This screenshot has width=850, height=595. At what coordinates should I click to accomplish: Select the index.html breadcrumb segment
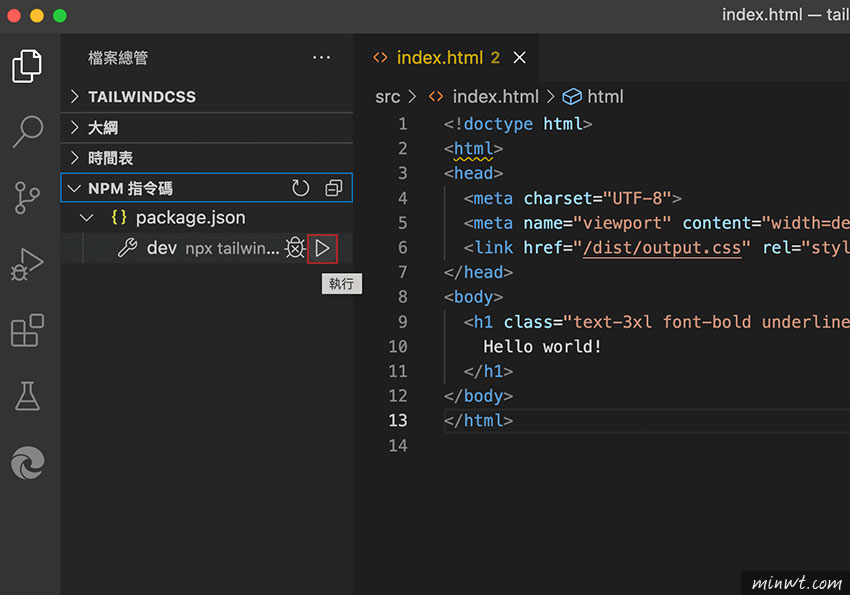(x=495, y=97)
